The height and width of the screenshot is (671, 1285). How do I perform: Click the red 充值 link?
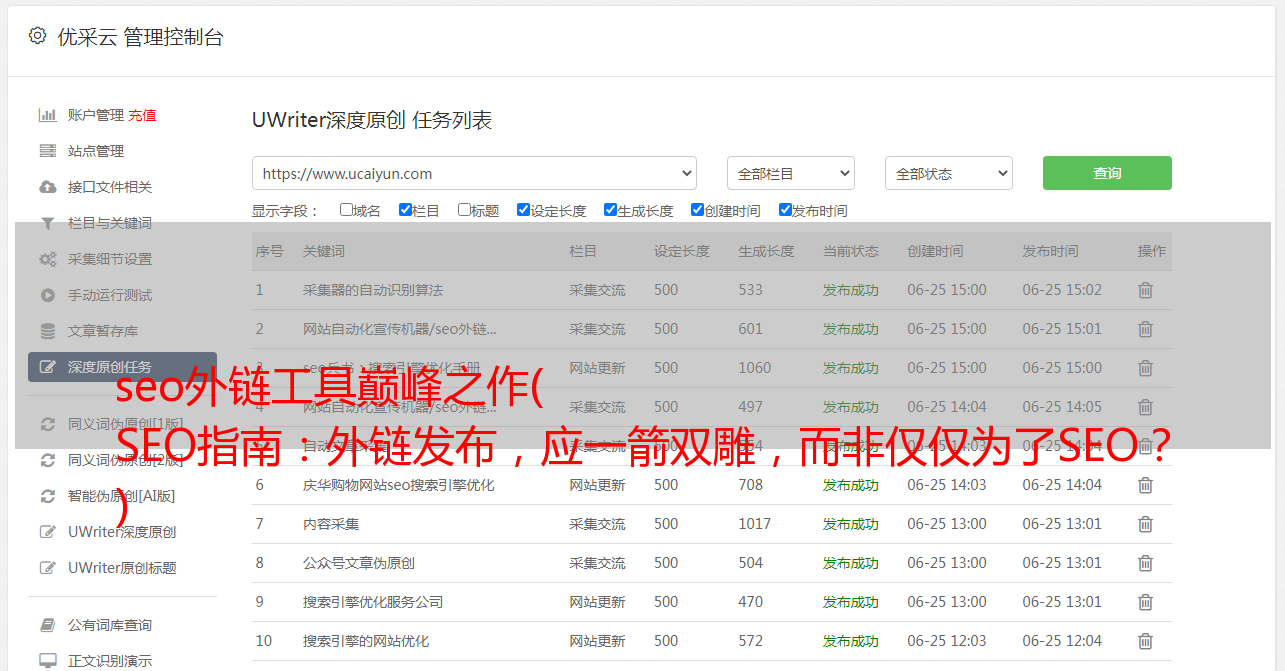(142, 115)
